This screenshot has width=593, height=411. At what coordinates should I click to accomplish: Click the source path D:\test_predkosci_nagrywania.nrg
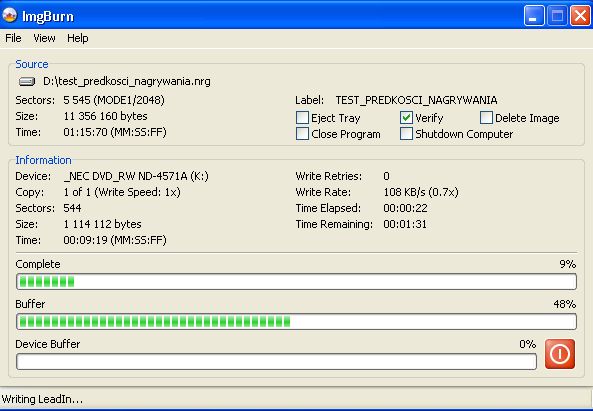tap(127, 82)
